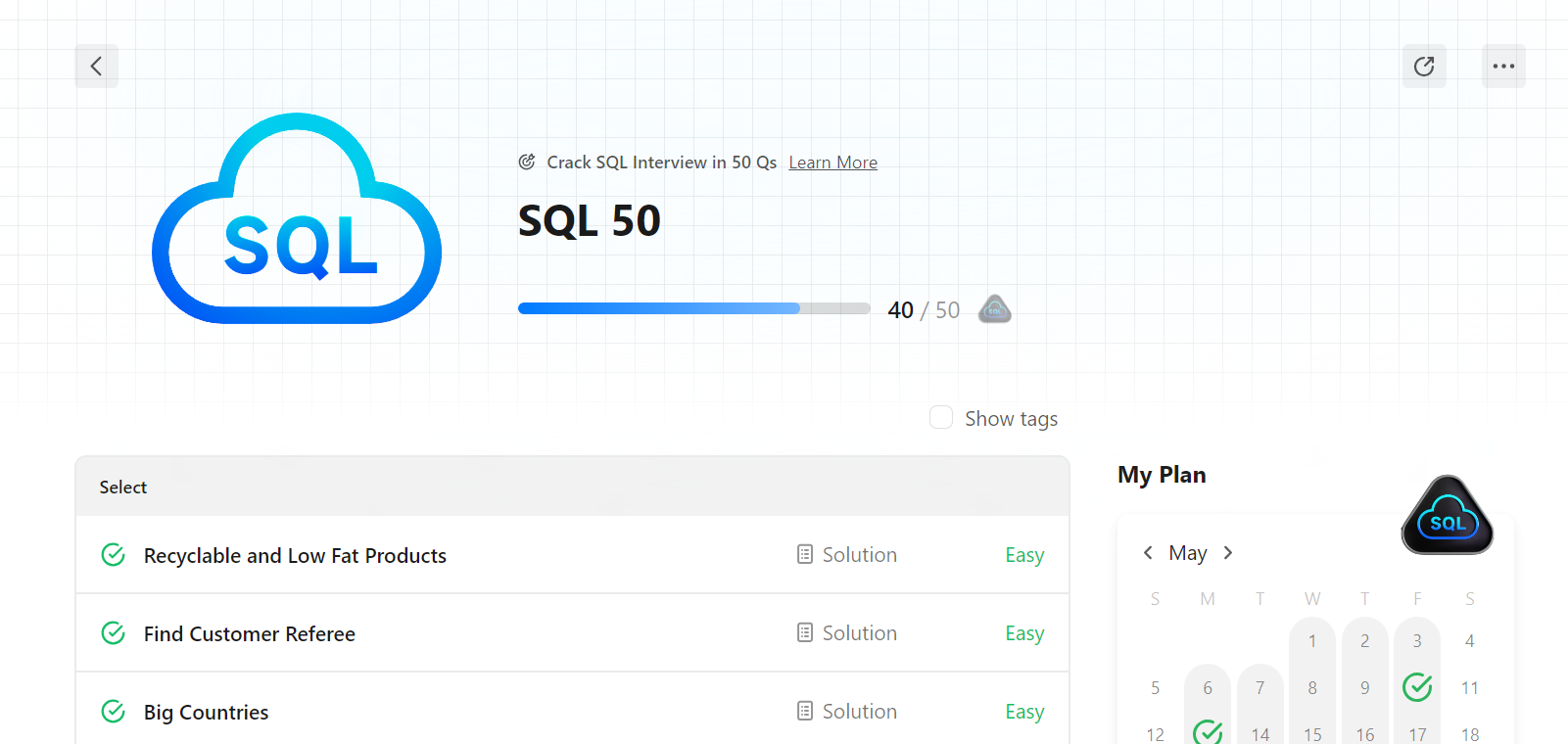Select May 6 in the calendar
1568x744 pixels.
1208,688
